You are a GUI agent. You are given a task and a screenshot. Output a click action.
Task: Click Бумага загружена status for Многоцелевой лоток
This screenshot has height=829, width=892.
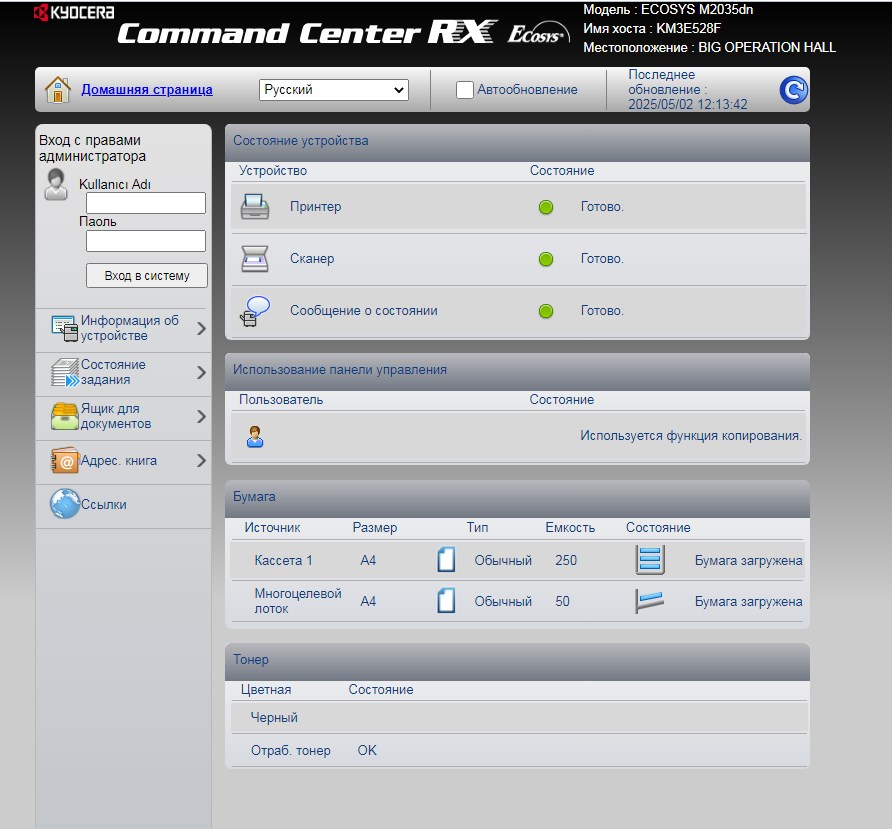(748, 601)
